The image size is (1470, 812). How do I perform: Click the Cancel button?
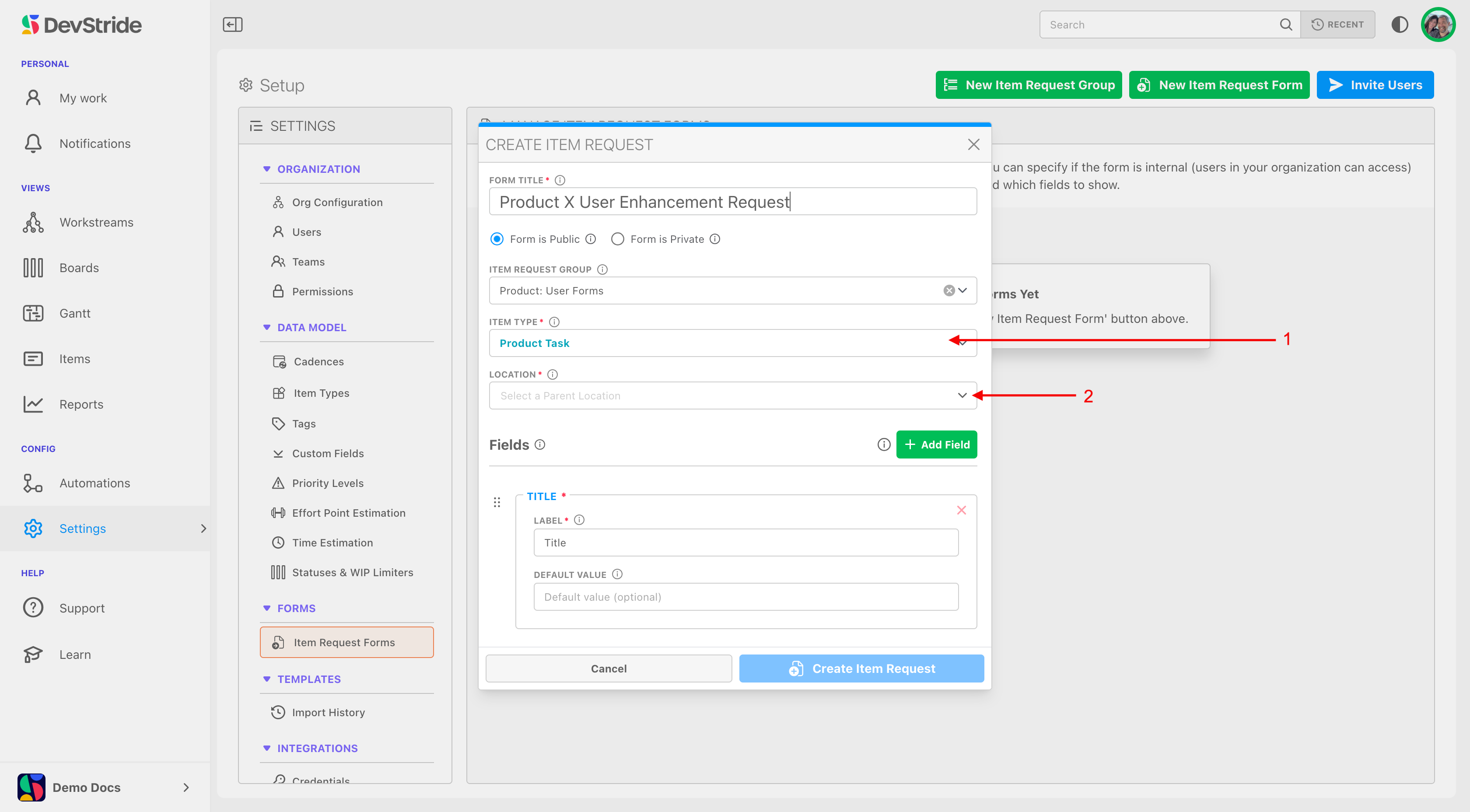click(x=608, y=668)
